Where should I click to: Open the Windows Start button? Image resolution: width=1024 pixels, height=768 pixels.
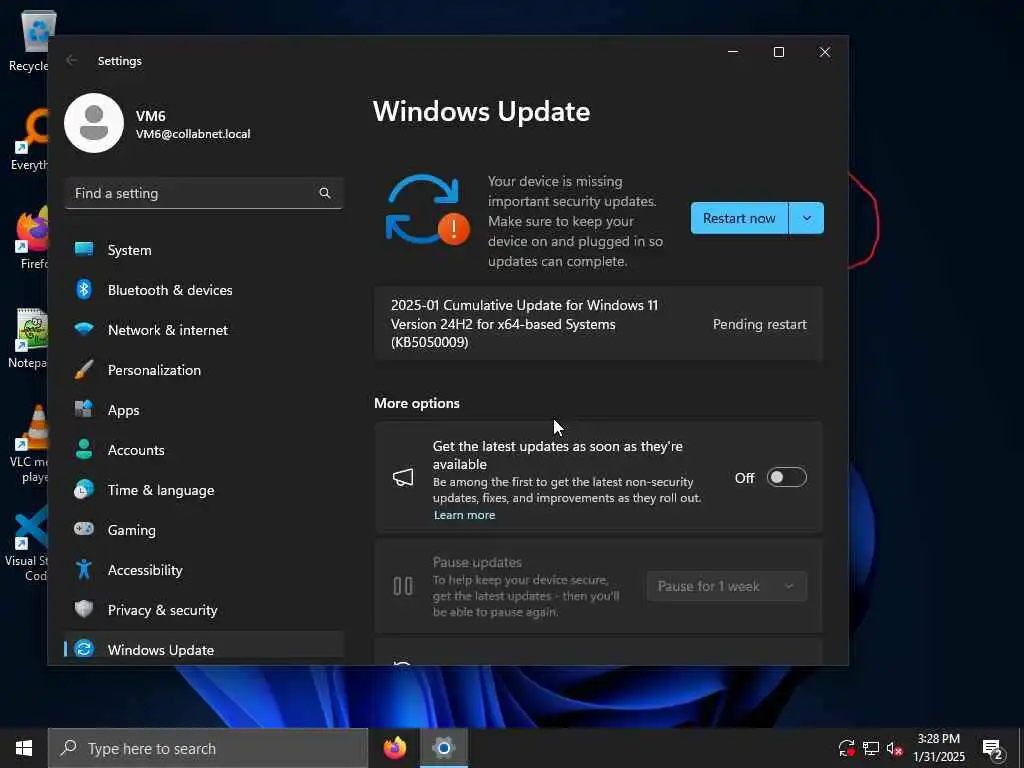24,748
